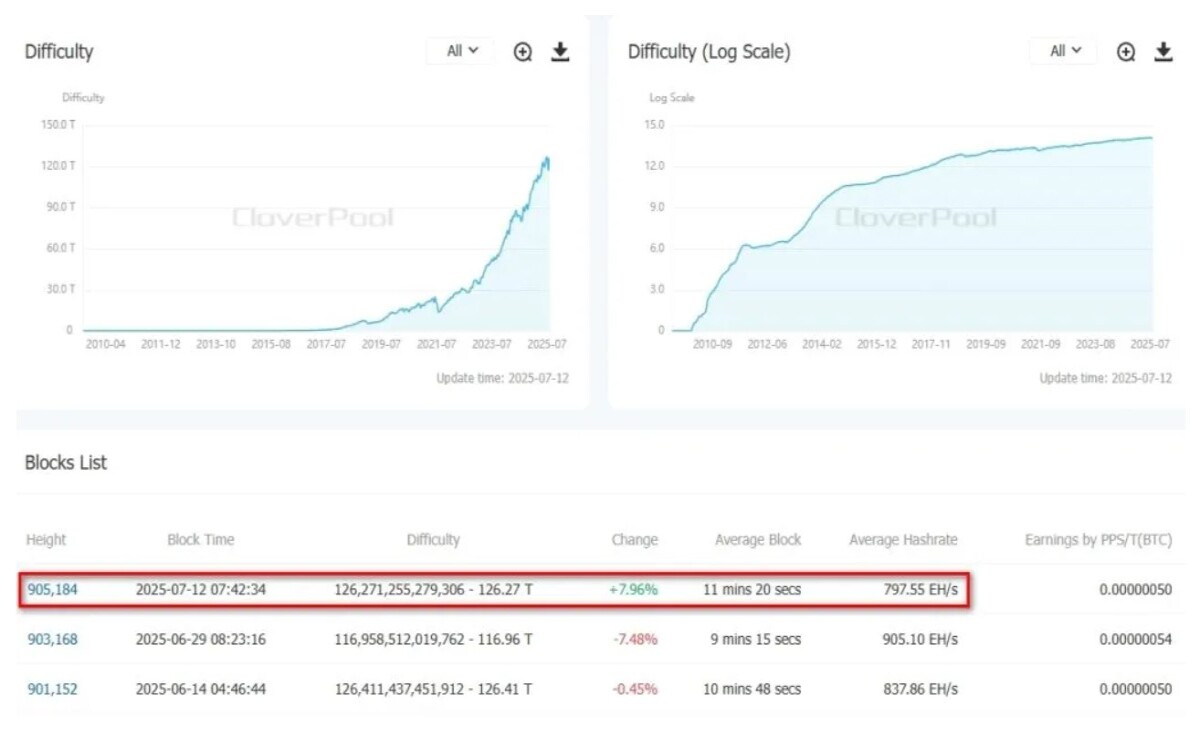Click the 905.10 EH/s hashrate cell
Screen dimensions: 1200x730
pos(918,639)
